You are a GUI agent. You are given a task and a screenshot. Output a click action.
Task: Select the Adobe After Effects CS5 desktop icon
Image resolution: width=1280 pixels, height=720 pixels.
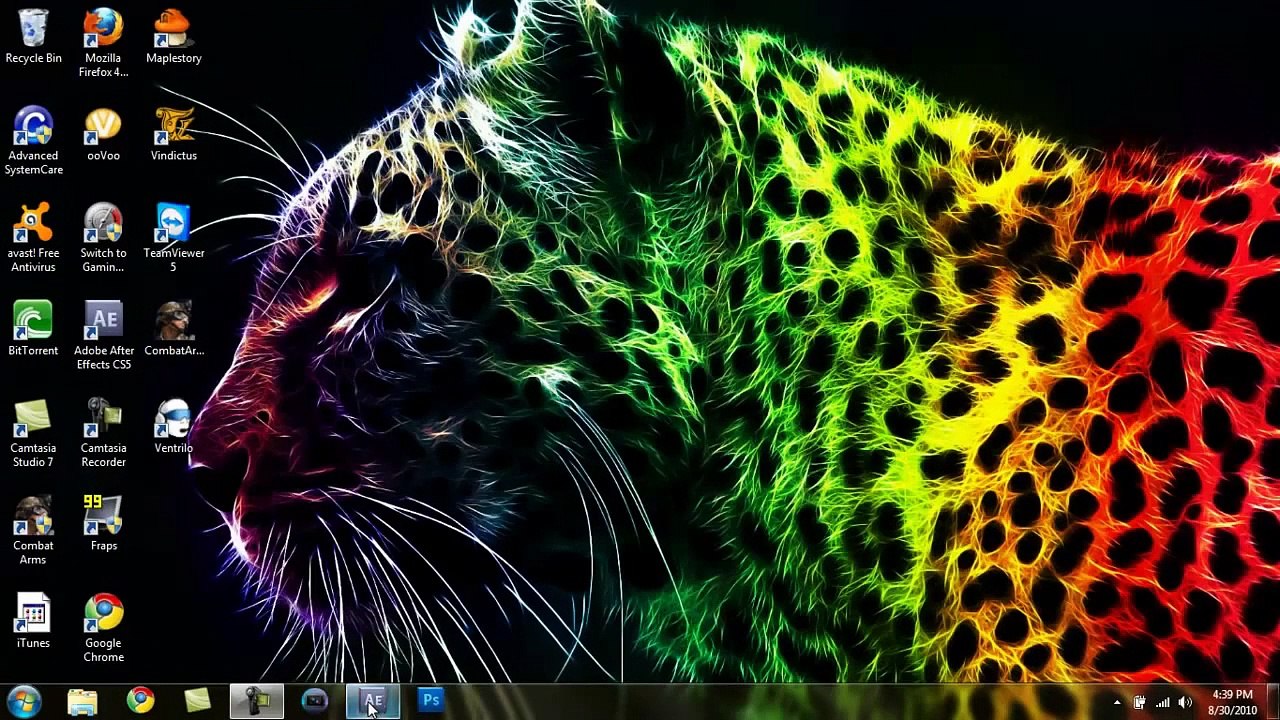click(x=103, y=336)
